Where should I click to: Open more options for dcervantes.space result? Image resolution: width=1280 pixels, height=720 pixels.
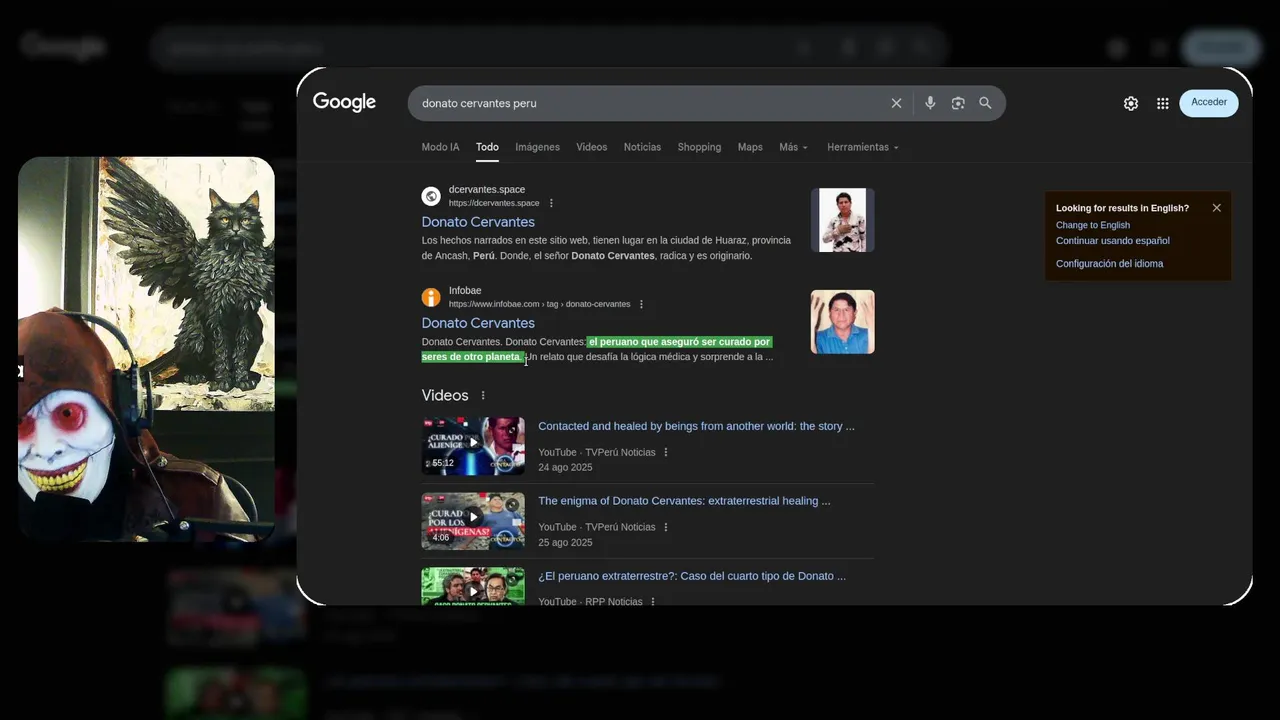point(551,203)
